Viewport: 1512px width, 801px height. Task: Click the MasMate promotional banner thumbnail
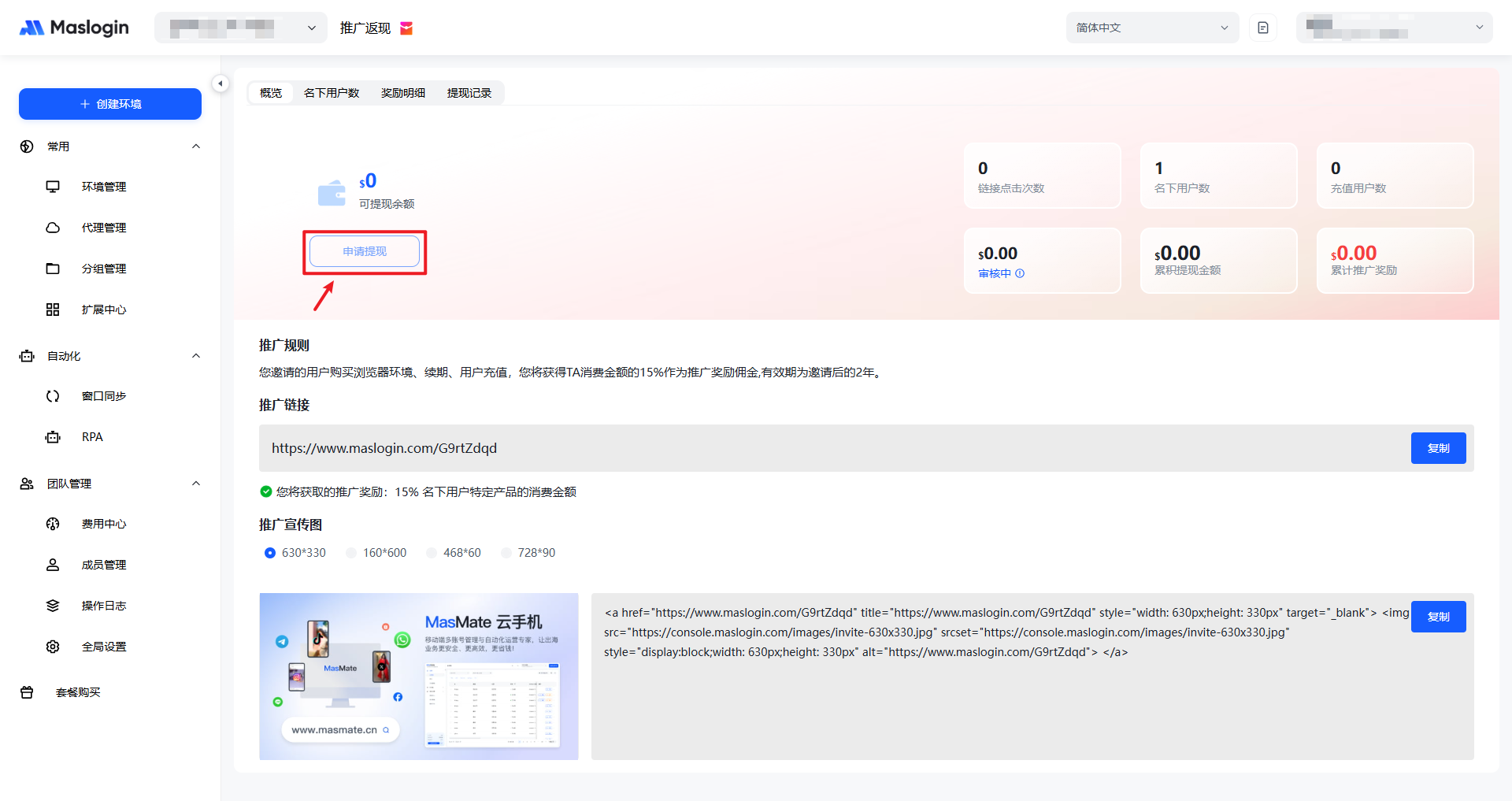(418, 676)
